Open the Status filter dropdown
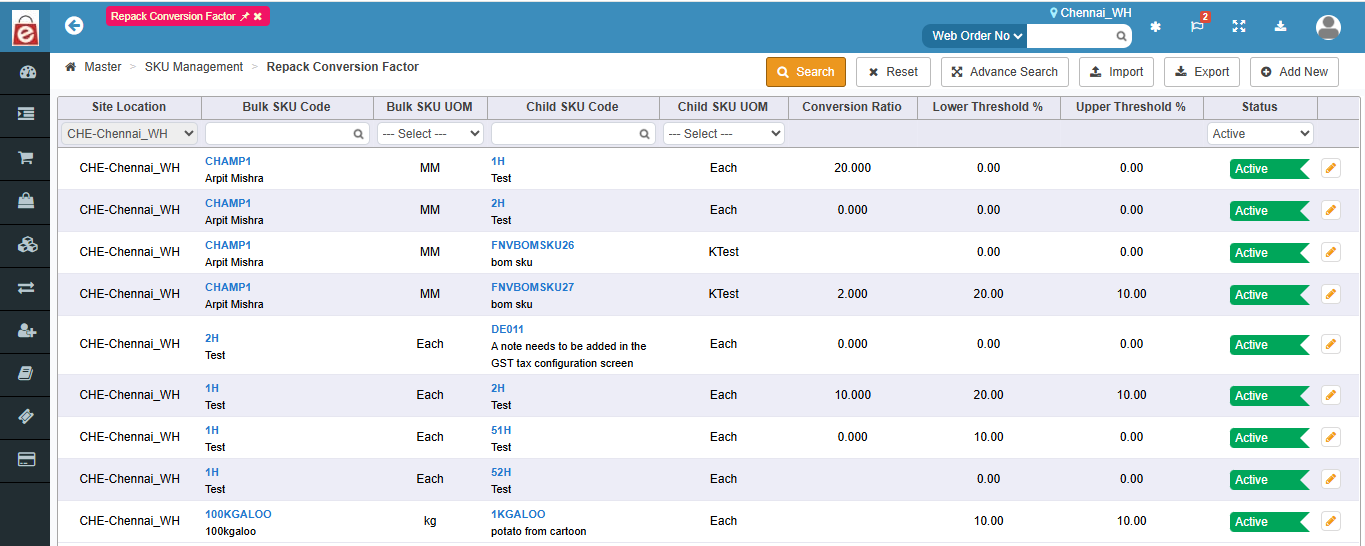Image resolution: width=1365 pixels, height=546 pixels. coord(1260,133)
